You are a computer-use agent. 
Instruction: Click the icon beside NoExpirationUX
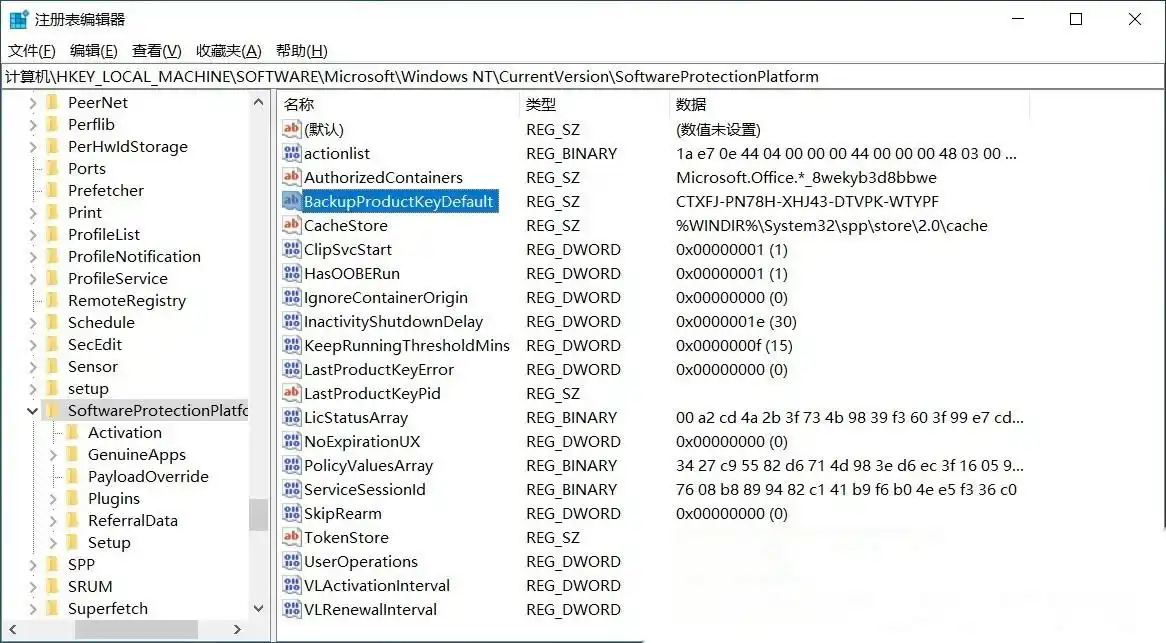point(292,441)
